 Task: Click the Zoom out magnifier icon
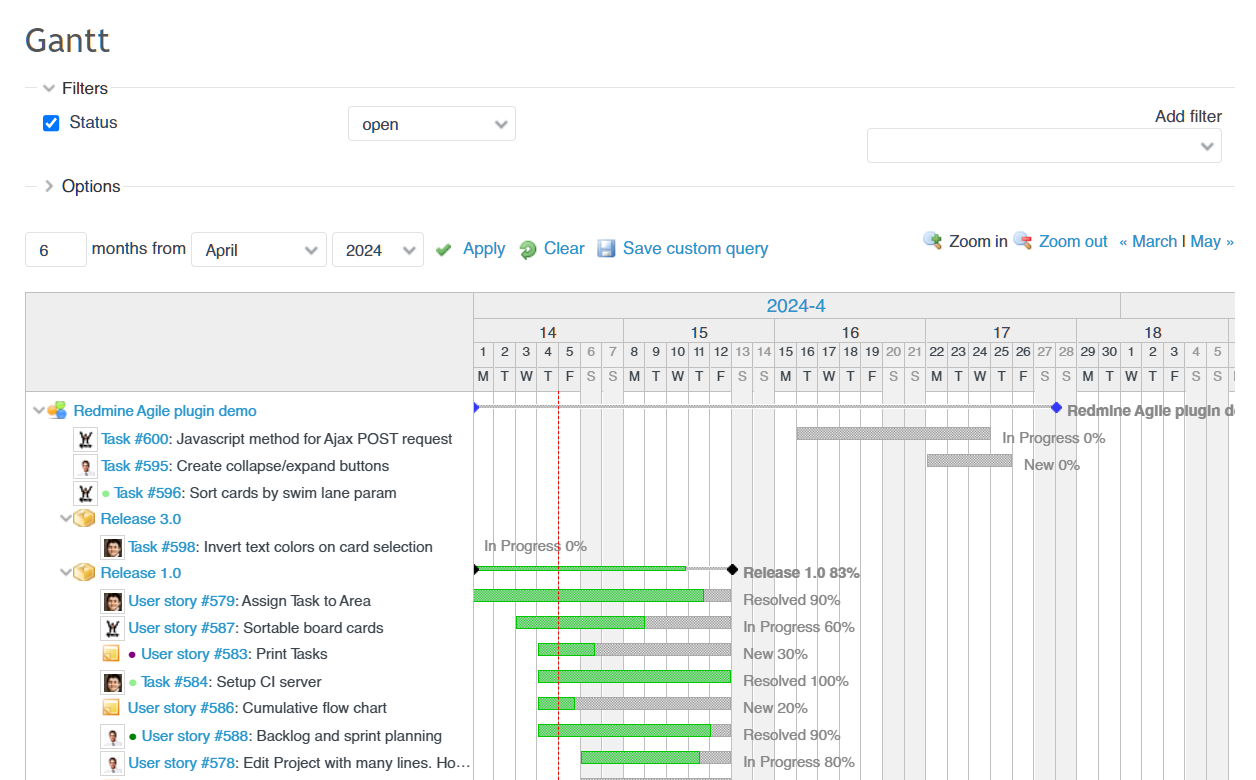[x=1022, y=241]
